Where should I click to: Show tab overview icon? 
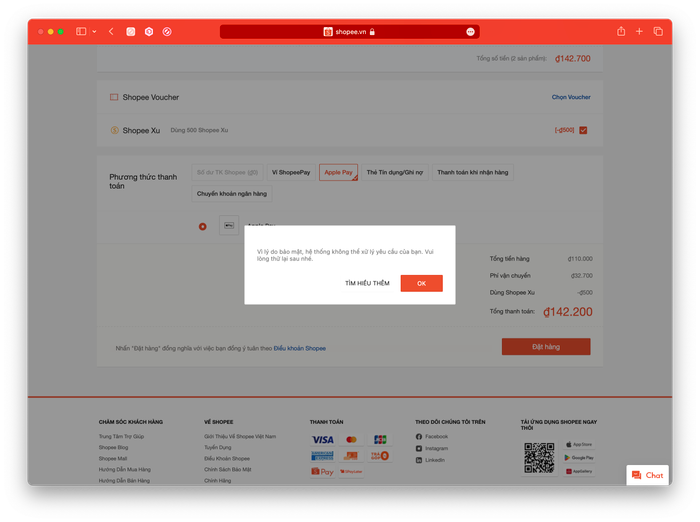658,31
